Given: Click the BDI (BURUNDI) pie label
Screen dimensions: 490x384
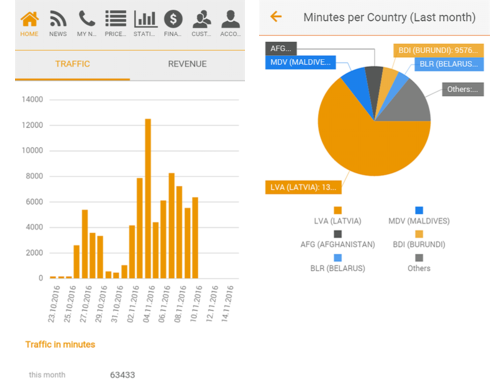Looking at the screenshot, I should click(x=438, y=50).
